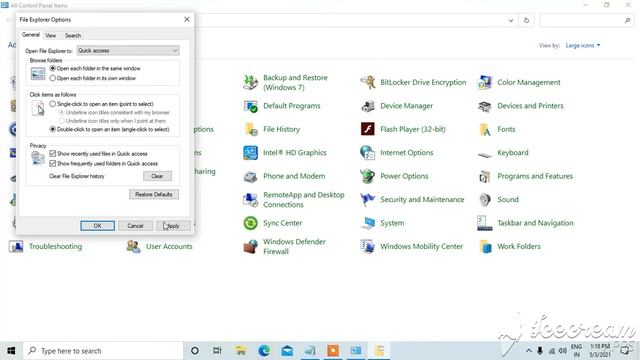Choose Double-click to open an item

(x=53, y=129)
